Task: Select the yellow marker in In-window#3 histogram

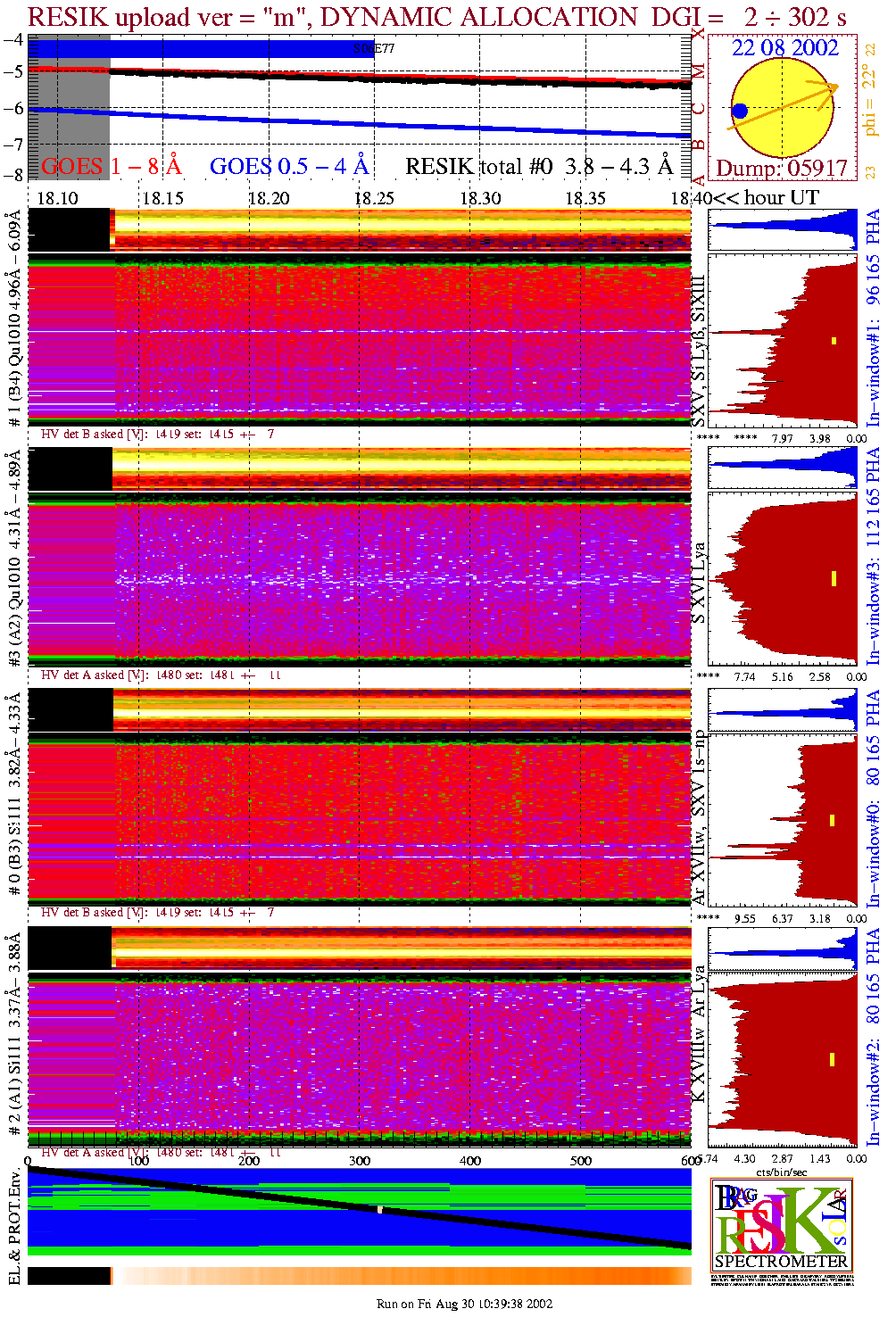Action: point(834,578)
